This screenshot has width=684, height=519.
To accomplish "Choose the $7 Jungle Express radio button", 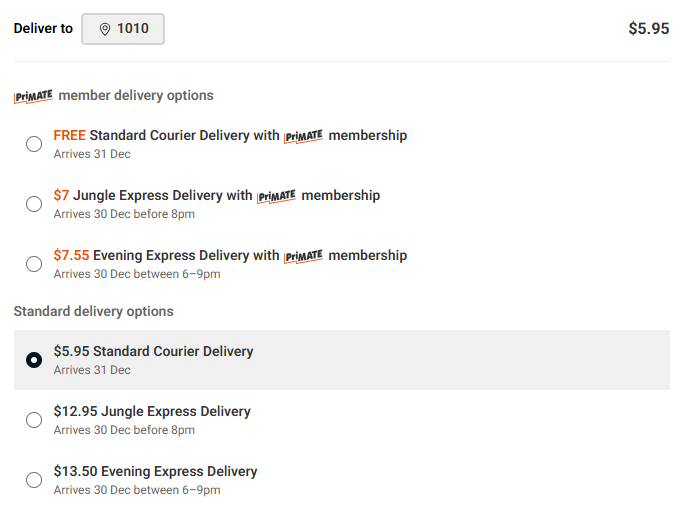I will pos(34,204).
